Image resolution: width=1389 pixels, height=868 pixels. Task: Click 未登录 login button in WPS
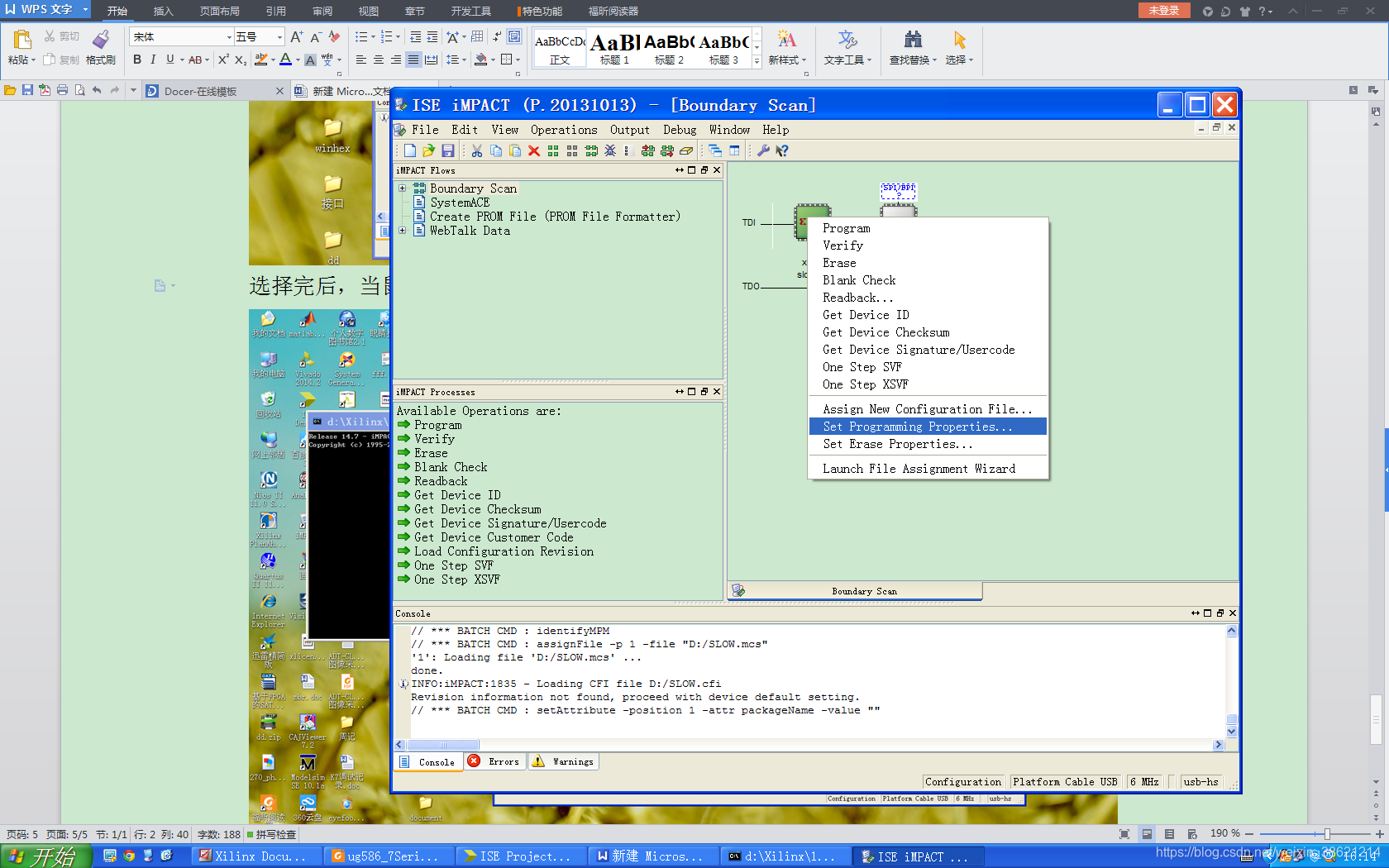(x=1164, y=10)
